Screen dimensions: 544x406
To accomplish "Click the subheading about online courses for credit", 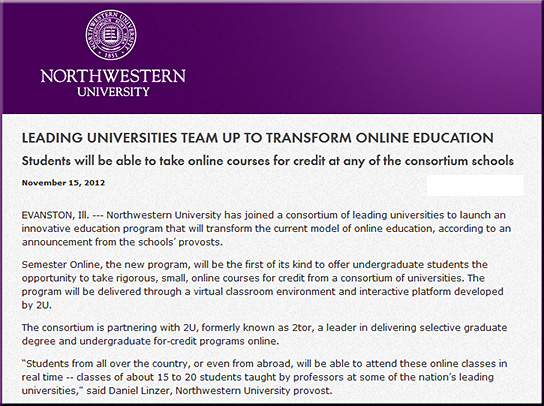I will coord(267,161).
